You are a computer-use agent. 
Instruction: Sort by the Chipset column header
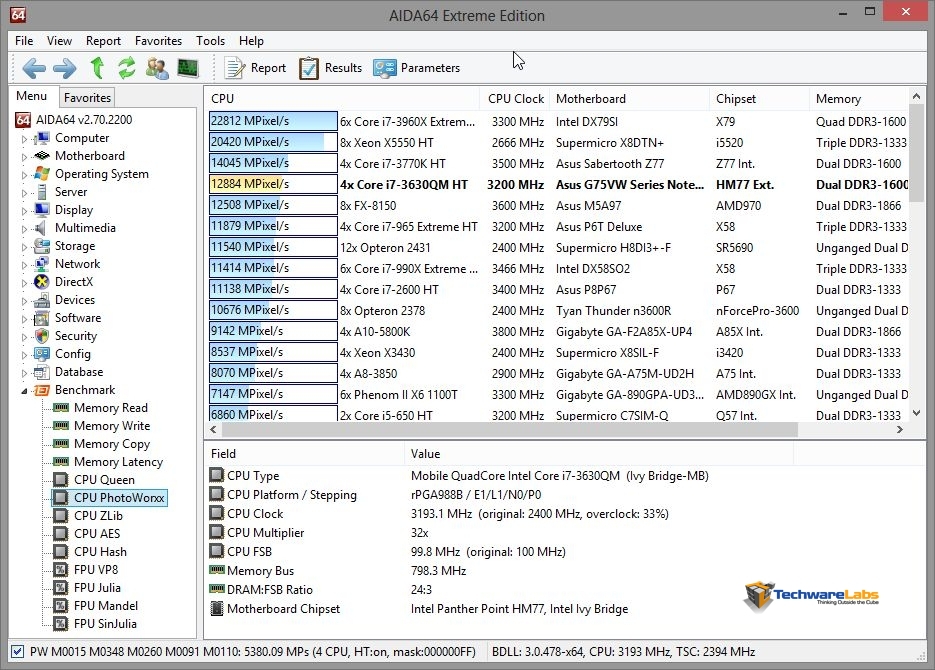pos(760,99)
